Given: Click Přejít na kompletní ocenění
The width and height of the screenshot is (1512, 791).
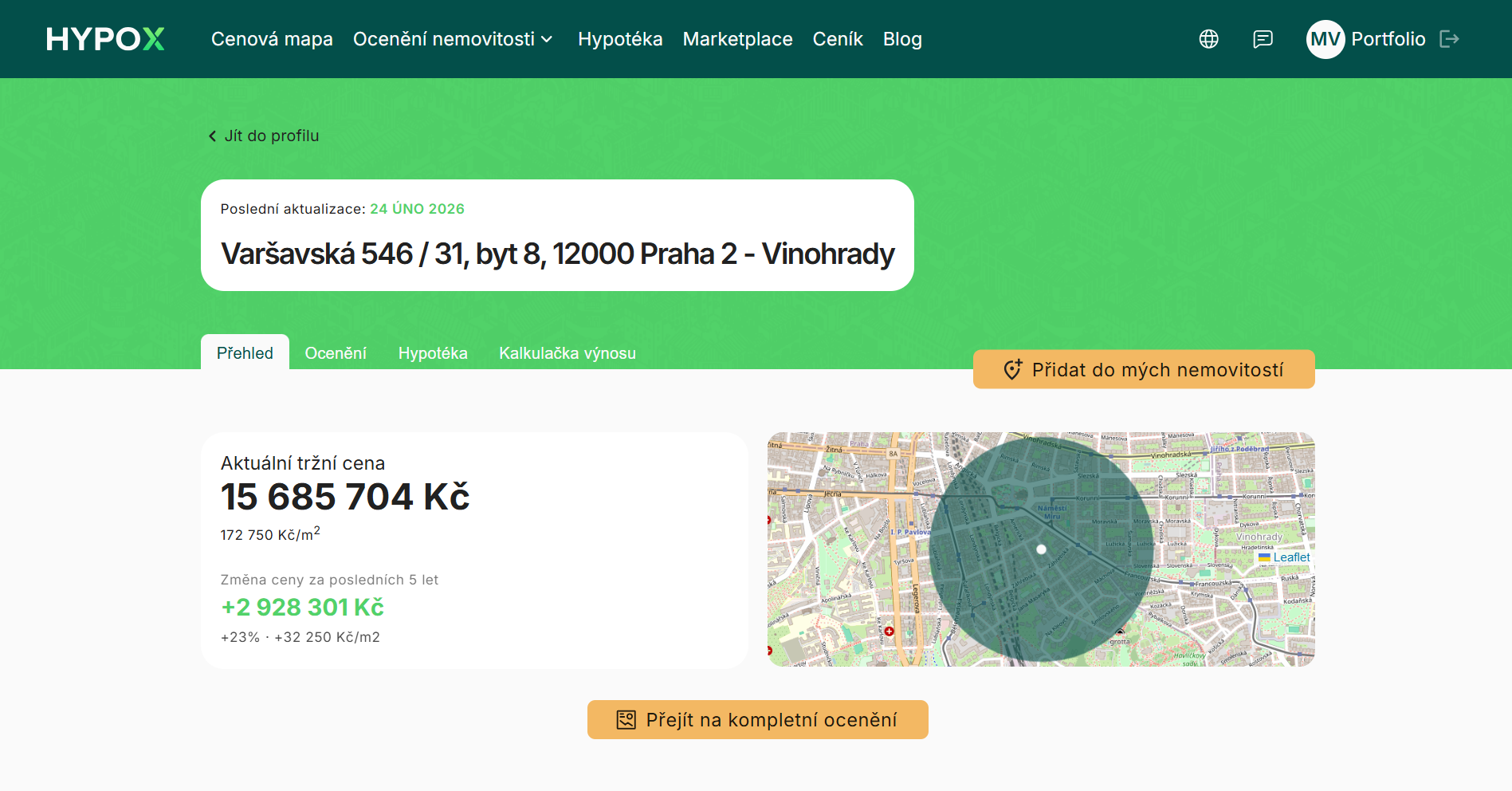Looking at the screenshot, I should (x=771, y=720).
